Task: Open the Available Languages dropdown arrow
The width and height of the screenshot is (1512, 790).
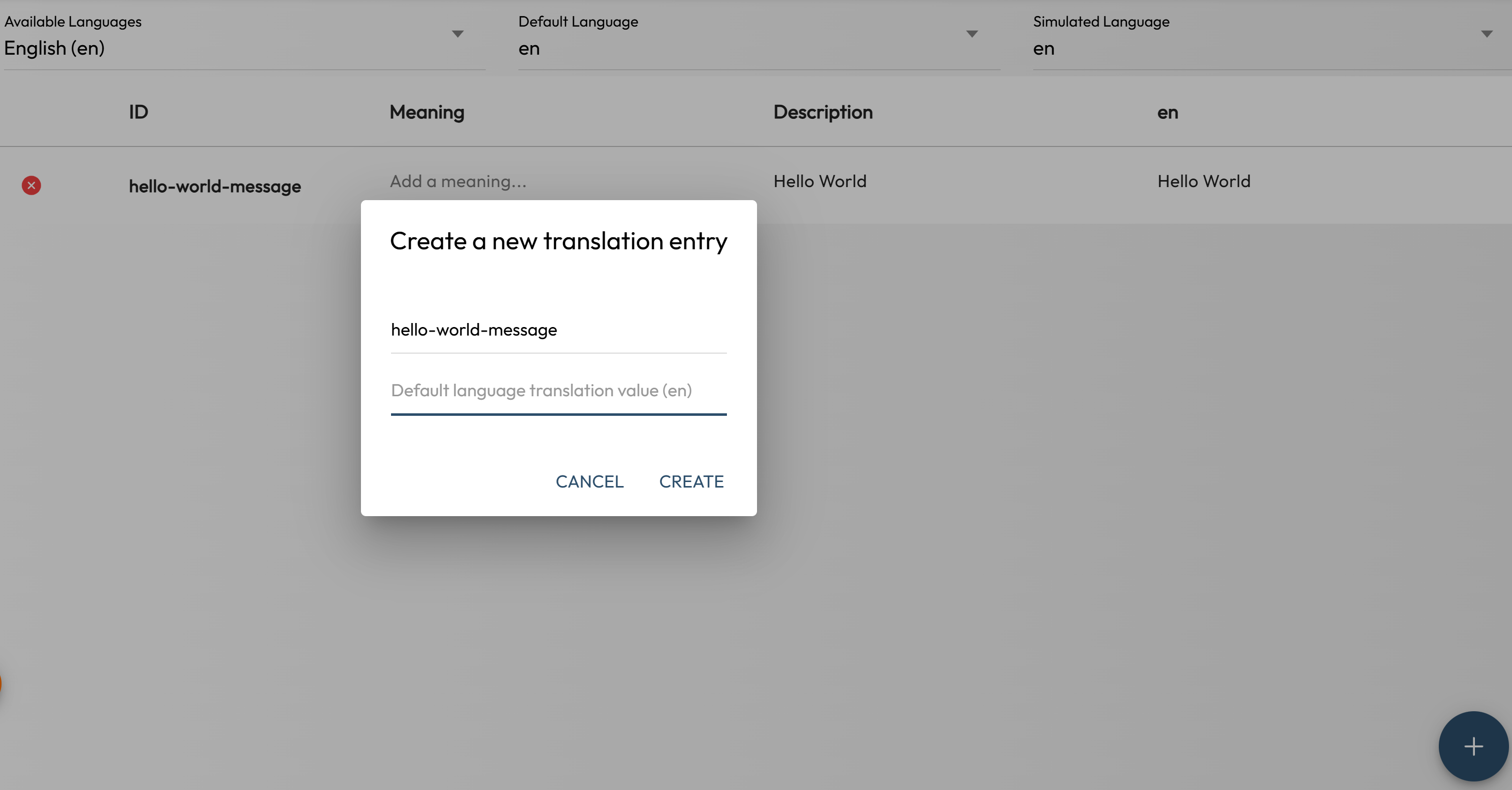Action: (x=458, y=34)
